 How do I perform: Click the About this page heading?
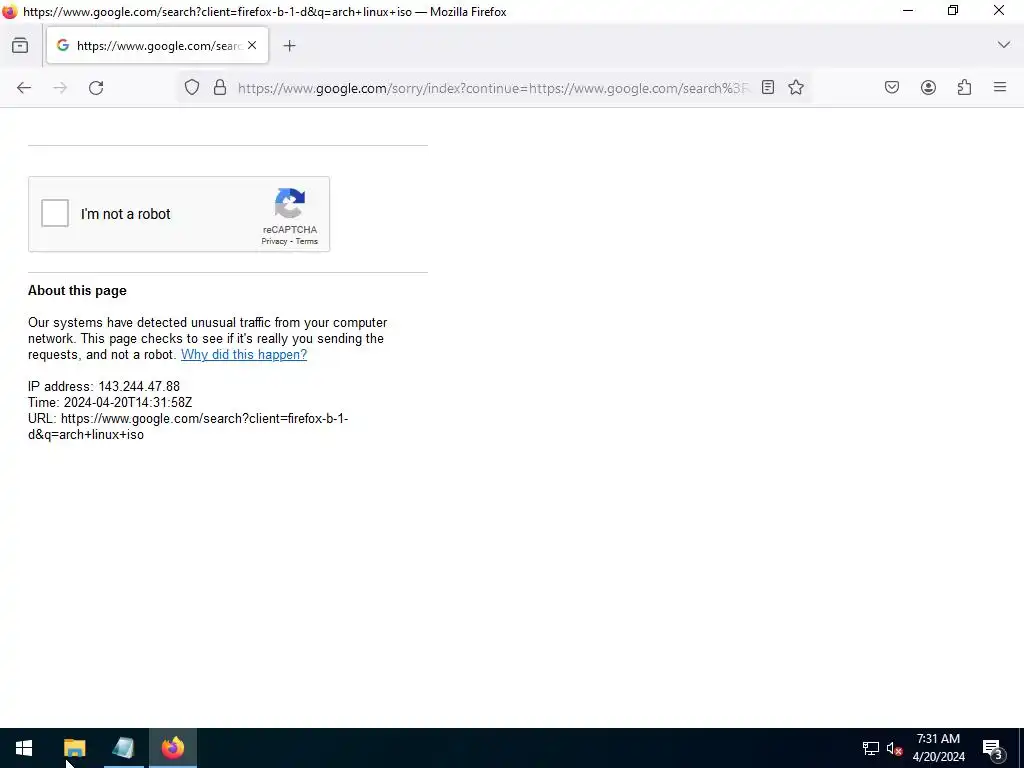77,291
